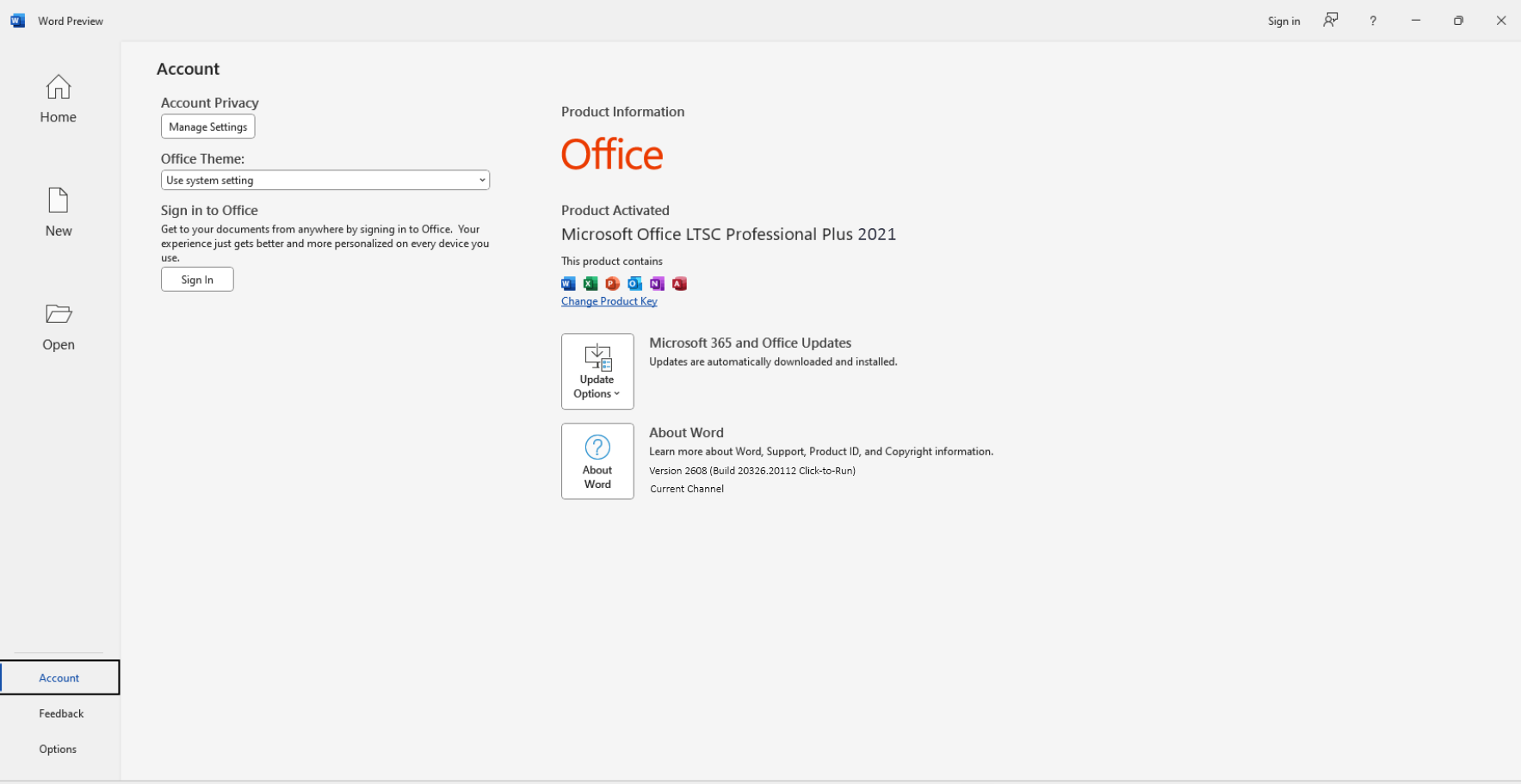Click the Outlook product icon
This screenshot has width=1521, height=784.
pos(635,283)
